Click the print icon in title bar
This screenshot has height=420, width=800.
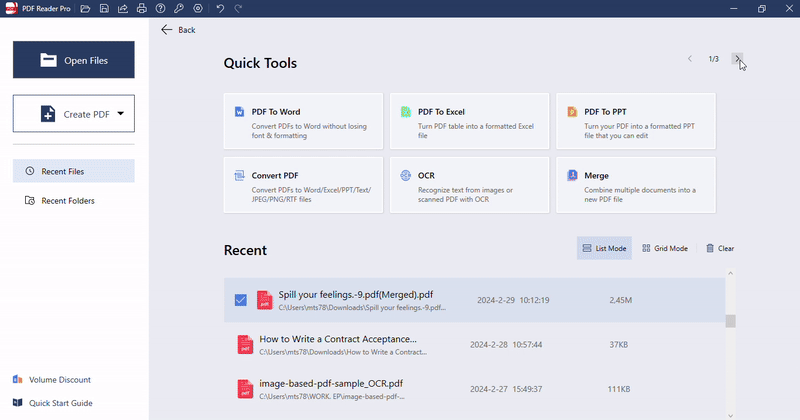point(141,9)
